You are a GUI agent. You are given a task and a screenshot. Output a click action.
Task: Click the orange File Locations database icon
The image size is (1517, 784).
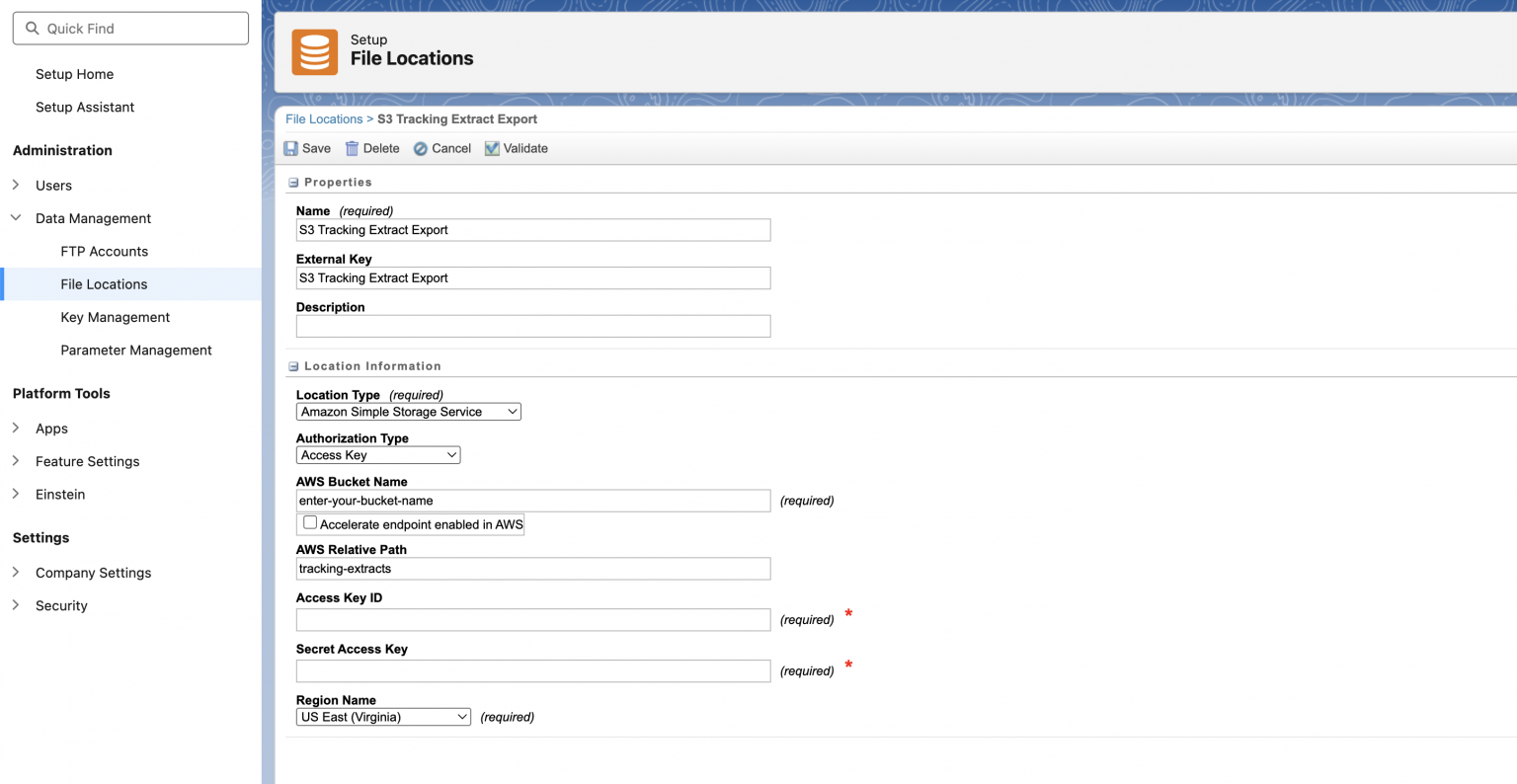314,52
